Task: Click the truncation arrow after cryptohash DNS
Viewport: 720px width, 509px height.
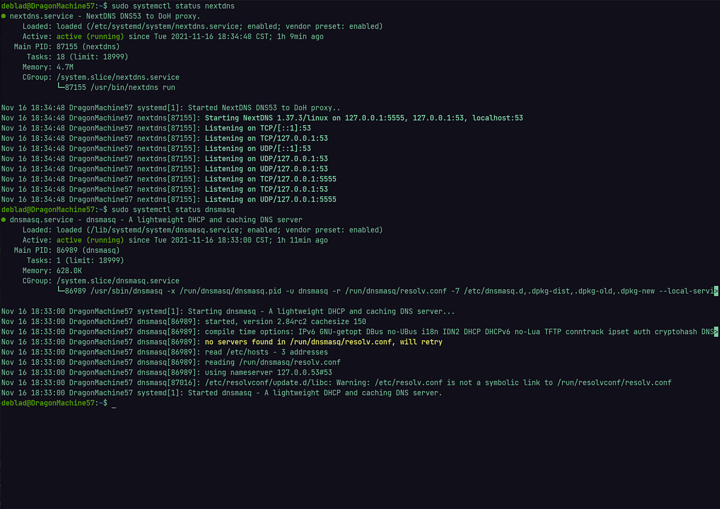Action: 715,331
